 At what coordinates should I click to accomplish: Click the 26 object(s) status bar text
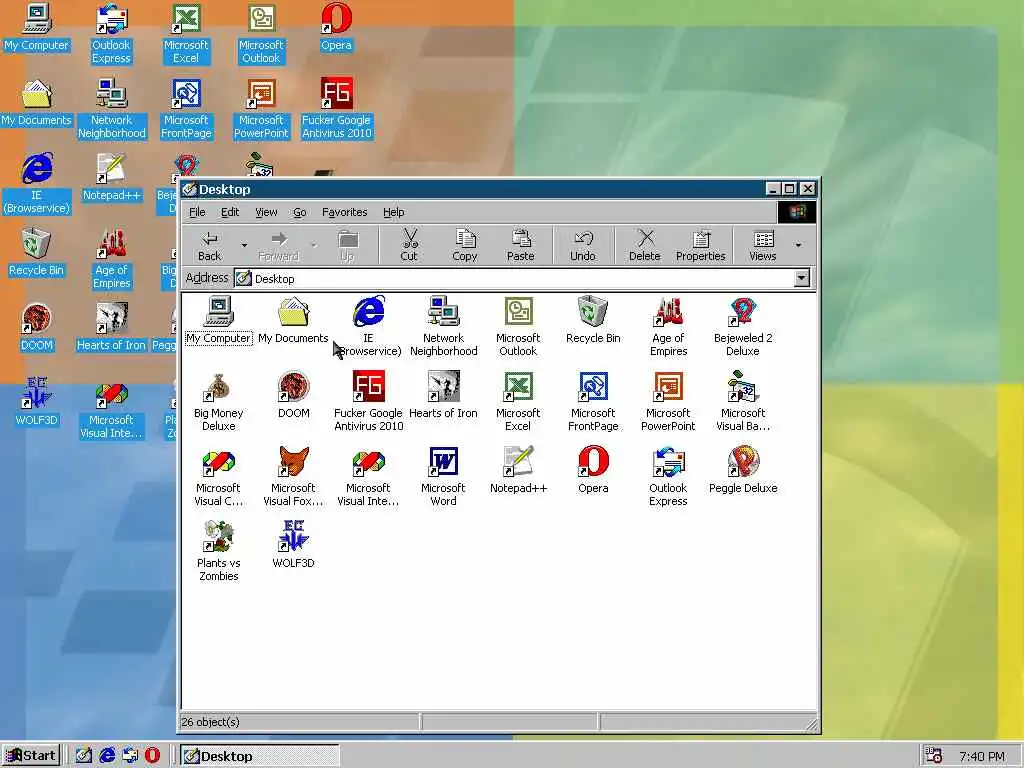pos(210,722)
